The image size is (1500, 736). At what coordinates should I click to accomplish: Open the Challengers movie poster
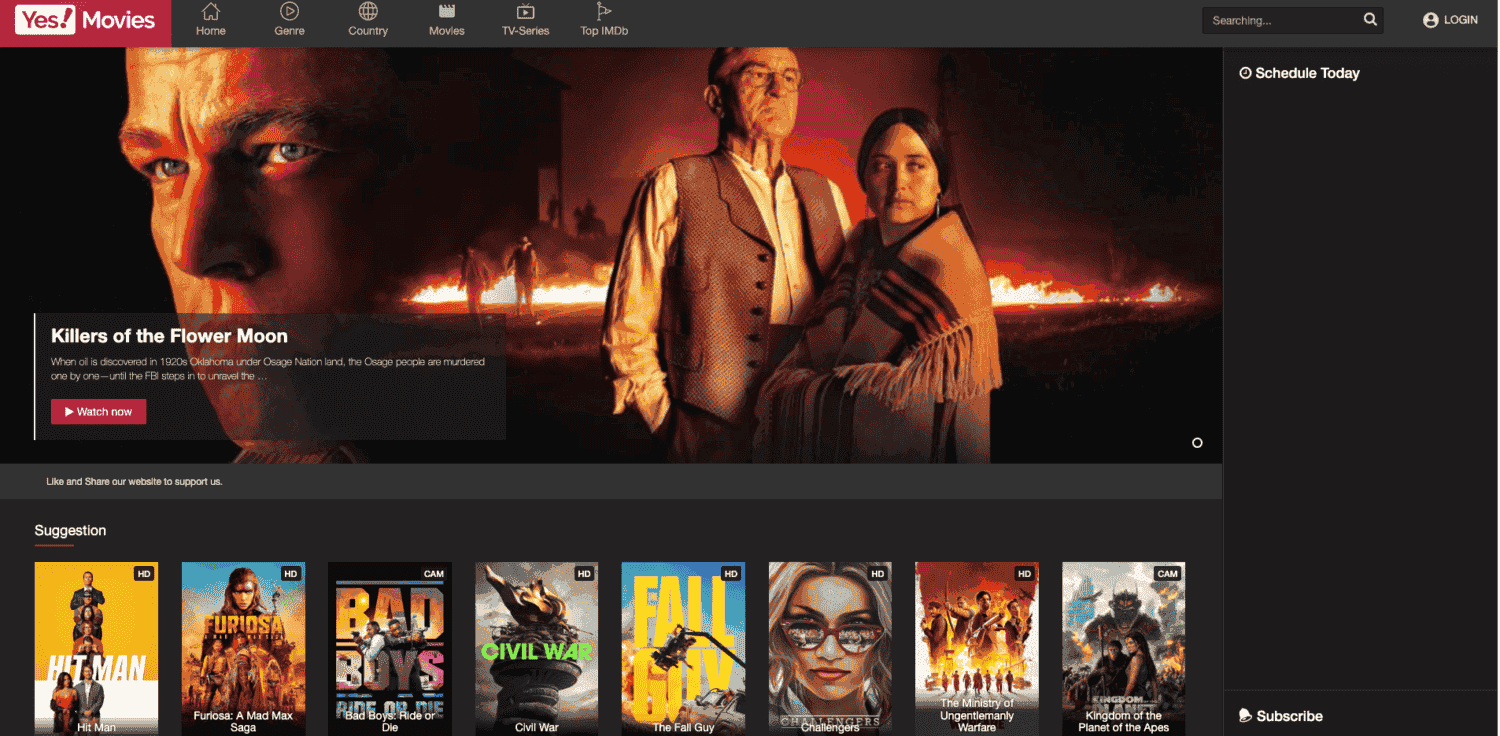(x=830, y=648)
